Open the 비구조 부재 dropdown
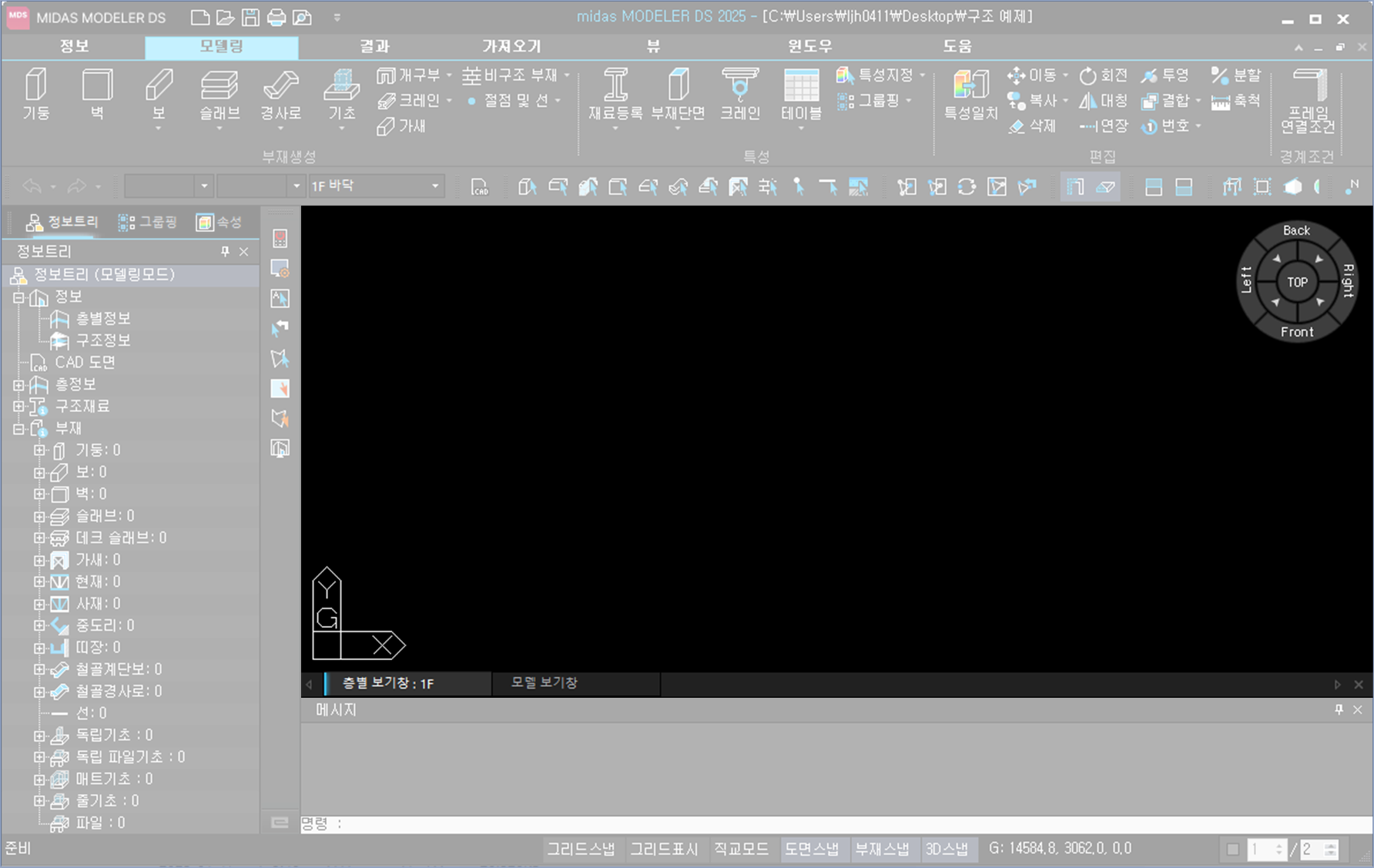 [x=567, y=75]
